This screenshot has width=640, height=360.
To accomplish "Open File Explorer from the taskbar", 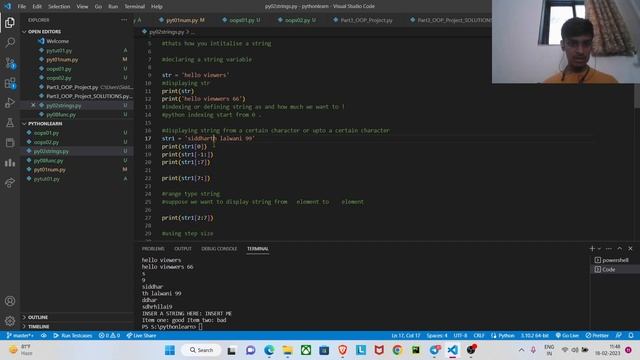I will click(x=287, y=350).
